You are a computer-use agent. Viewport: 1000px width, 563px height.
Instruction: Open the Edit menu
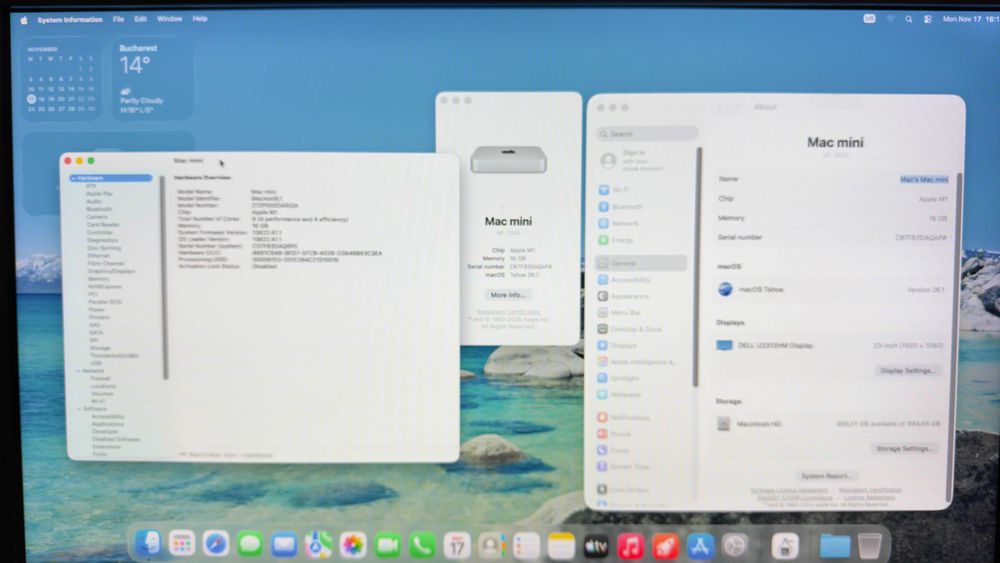pos(140,19)
